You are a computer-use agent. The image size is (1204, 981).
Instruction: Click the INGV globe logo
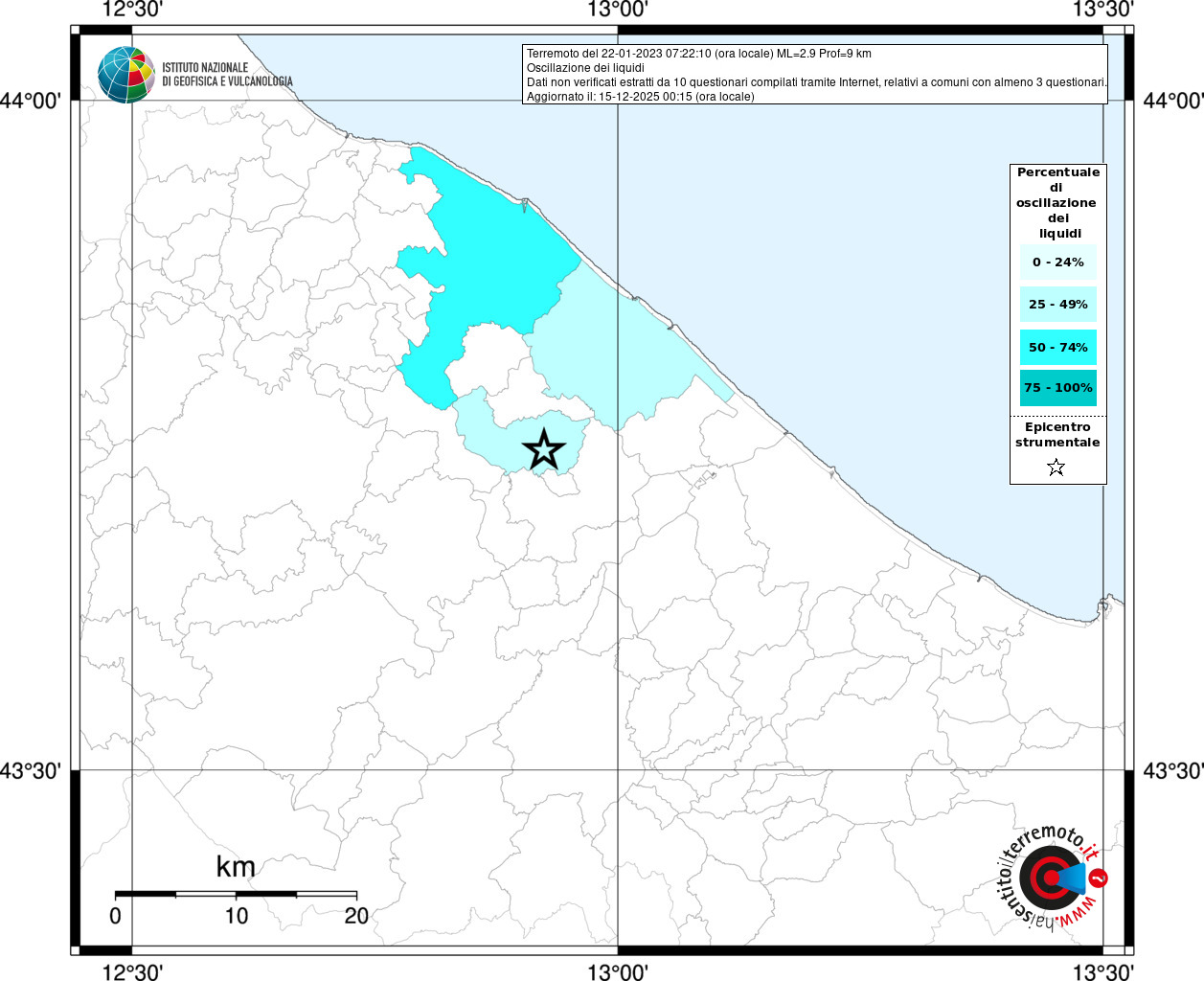[126, 75]
